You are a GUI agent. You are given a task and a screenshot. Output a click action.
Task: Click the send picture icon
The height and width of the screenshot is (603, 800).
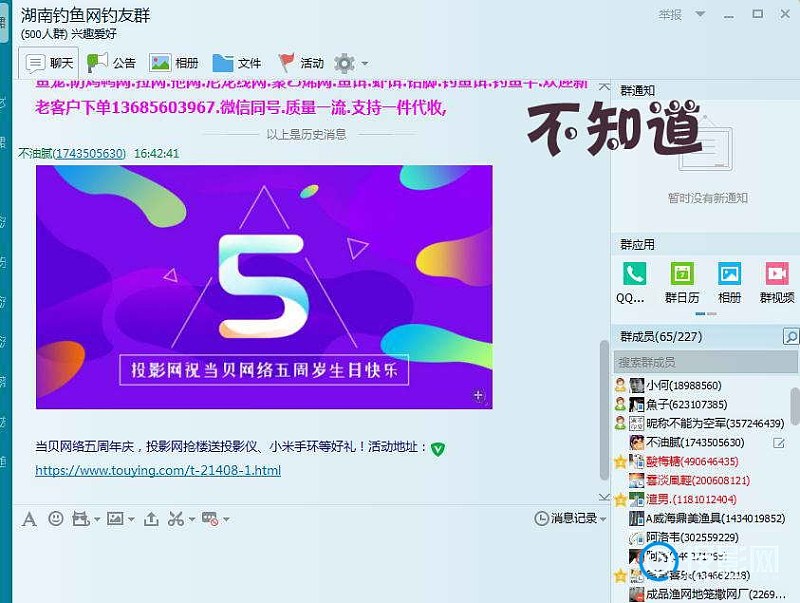[115, 519]
